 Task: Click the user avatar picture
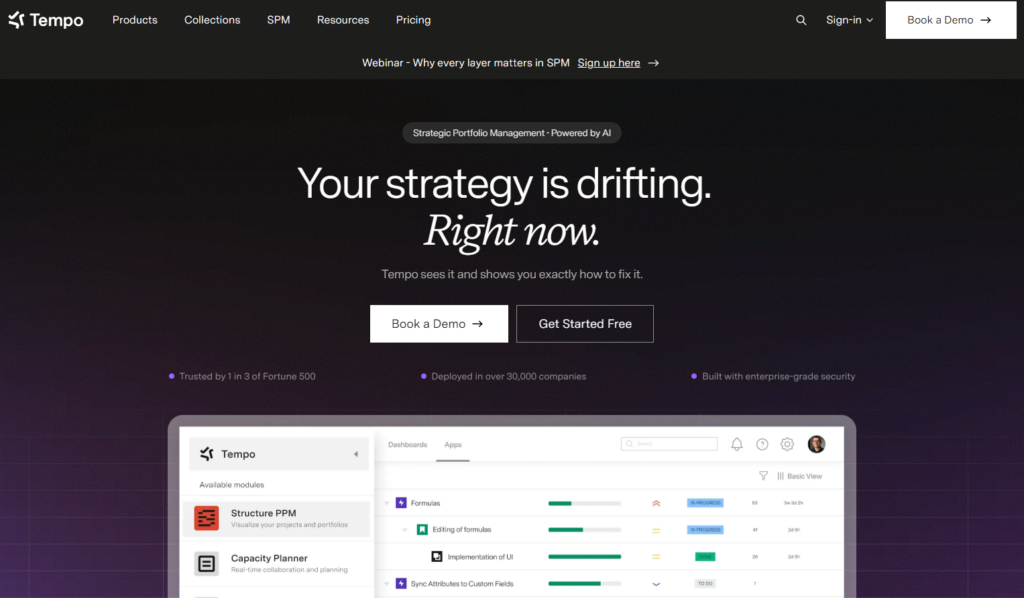point(816,445)
